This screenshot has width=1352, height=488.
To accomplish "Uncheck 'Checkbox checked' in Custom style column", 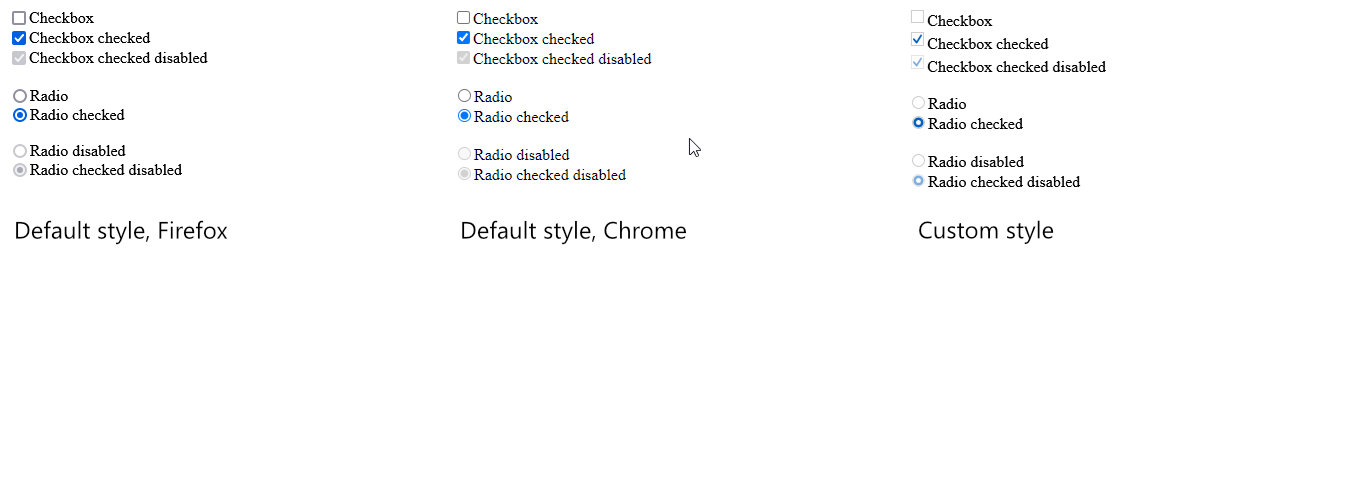I will click(918, 40).
